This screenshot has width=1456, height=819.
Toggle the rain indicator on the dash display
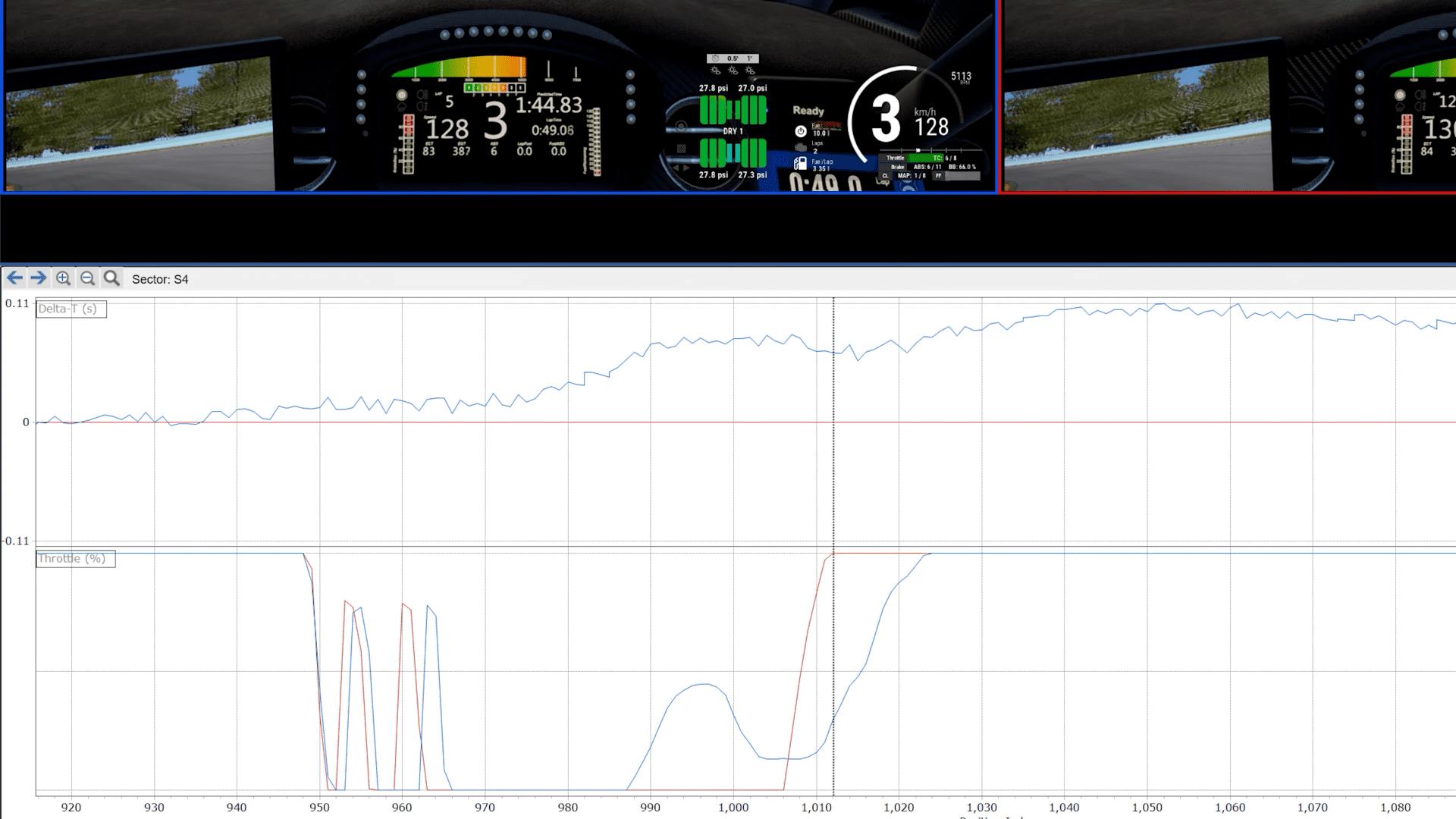tap(402, 106)
